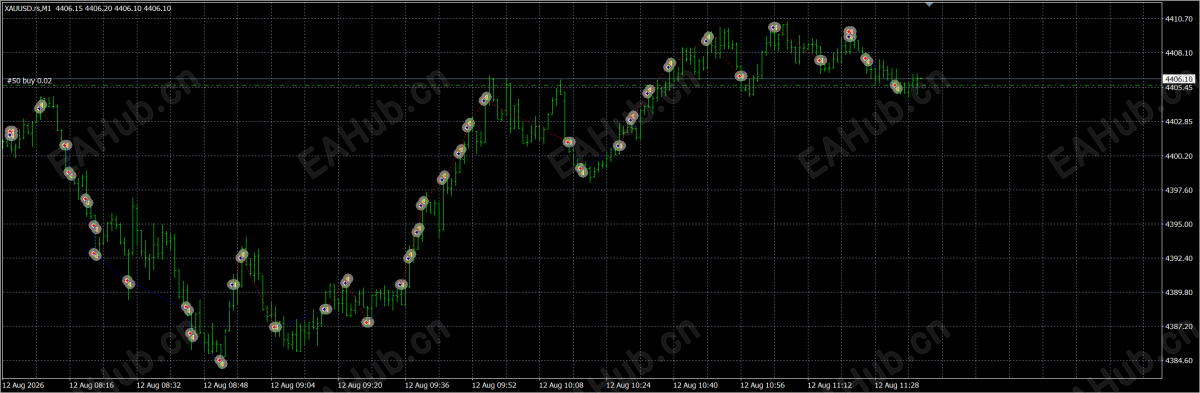Click the '12 Aug 08:16' time label

[x=92, y=384]
